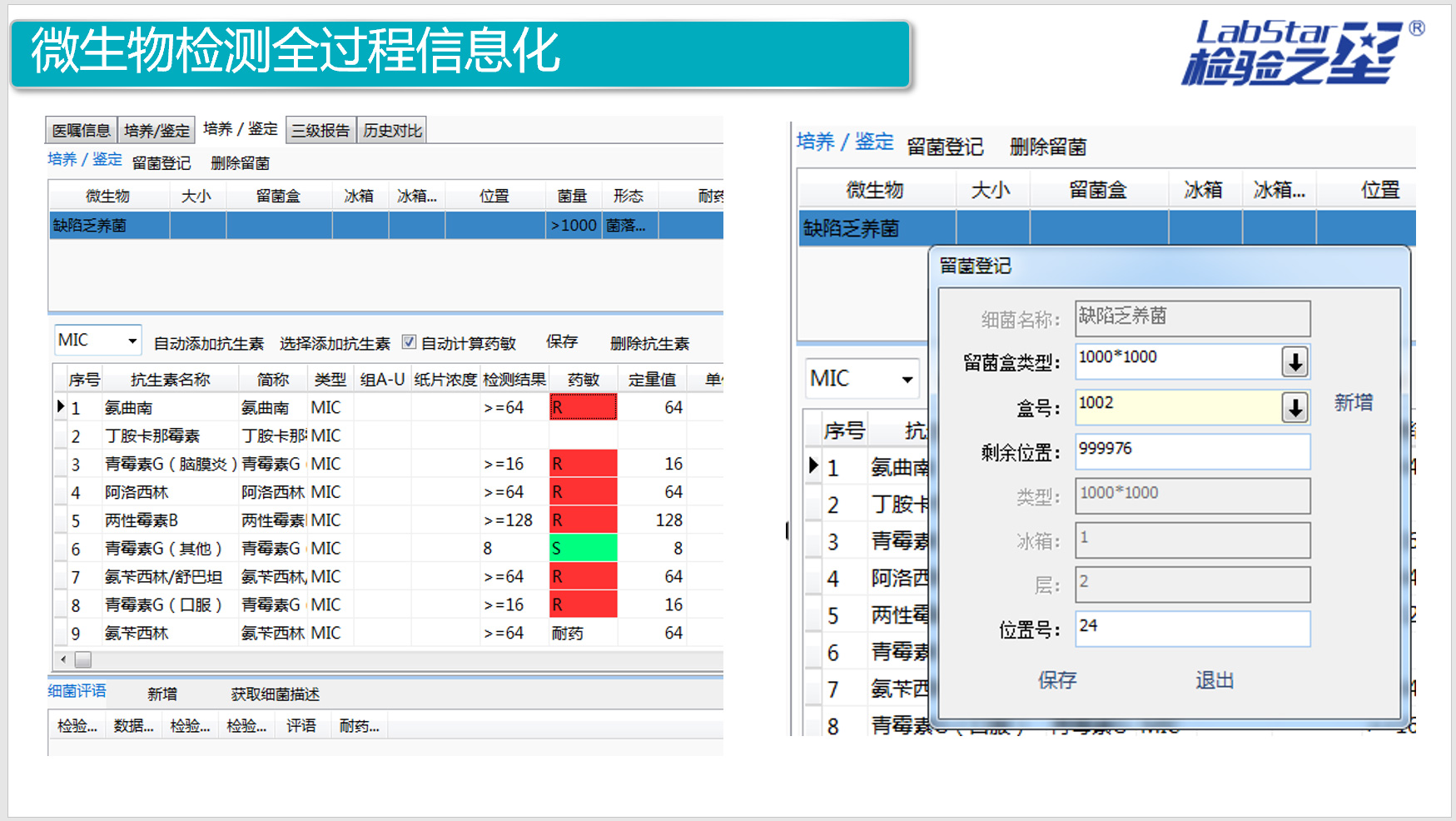Image resolution: width=1456 pixels, height=821 pixels.
Task: Click 选择添加抗生素
Action: point(335,343)
